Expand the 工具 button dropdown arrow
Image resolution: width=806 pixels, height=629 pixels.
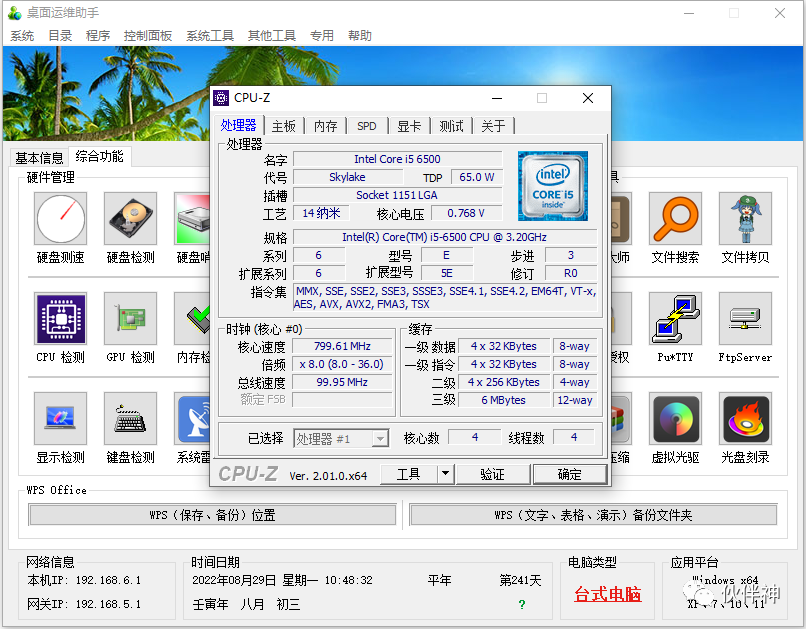point(446,473)
